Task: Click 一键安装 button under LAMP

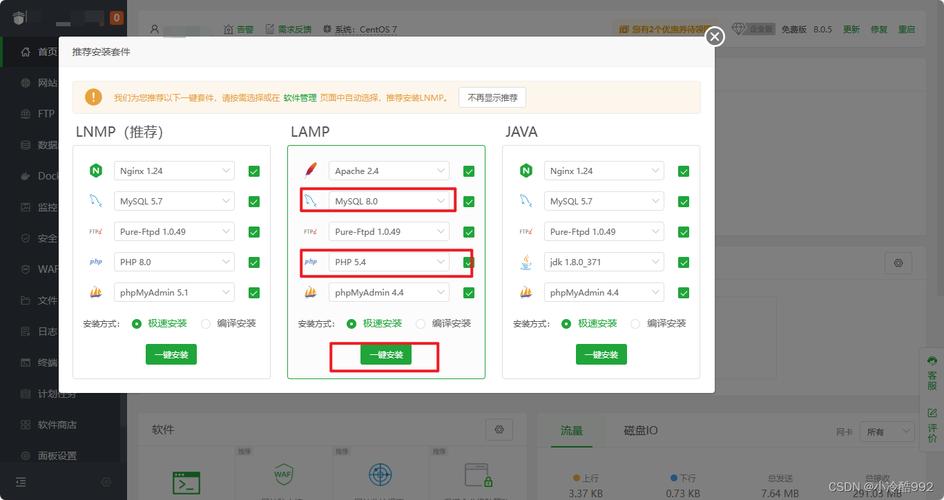Action: pyautogui.click(x=386, y=355)
